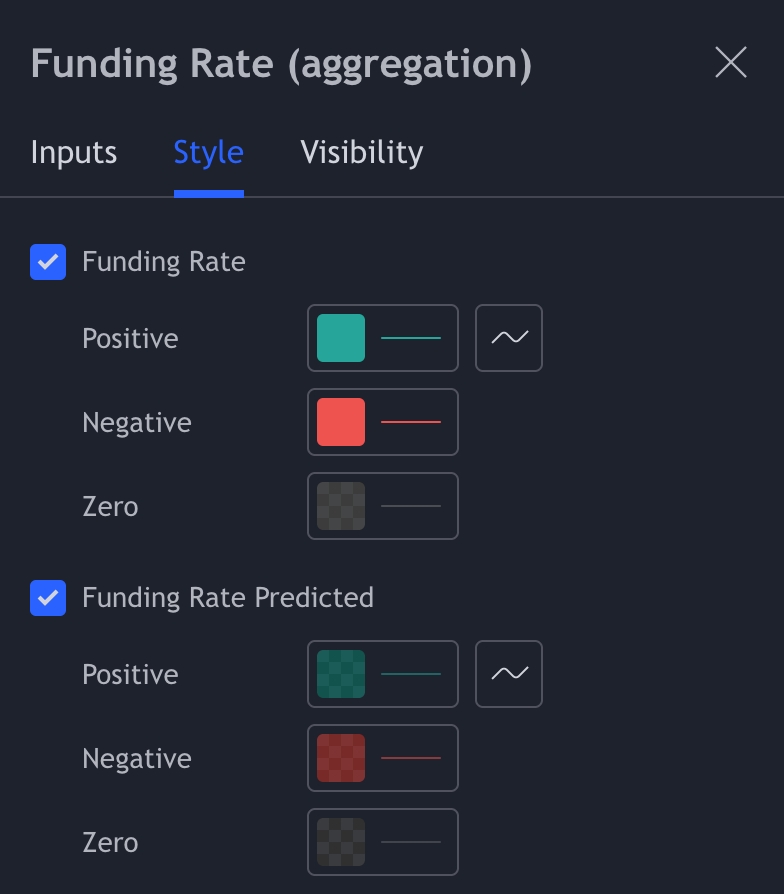This screenshot has height=894, width=784.
Task: Open line style for Predicted Zero
Action: coord(411,842)
